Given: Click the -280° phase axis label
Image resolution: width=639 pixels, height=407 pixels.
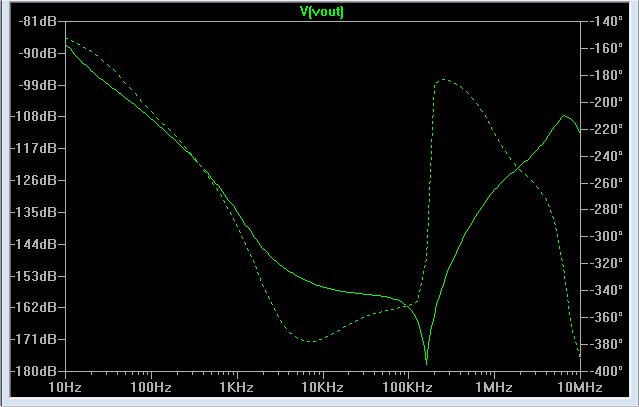Looking at the screenshot, I should (606, 209).
